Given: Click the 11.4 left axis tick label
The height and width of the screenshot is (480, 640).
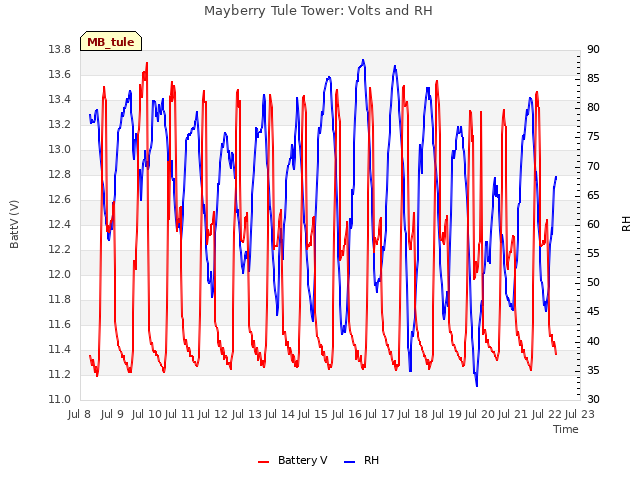Looking at the screenshot, I should [60, 349].
